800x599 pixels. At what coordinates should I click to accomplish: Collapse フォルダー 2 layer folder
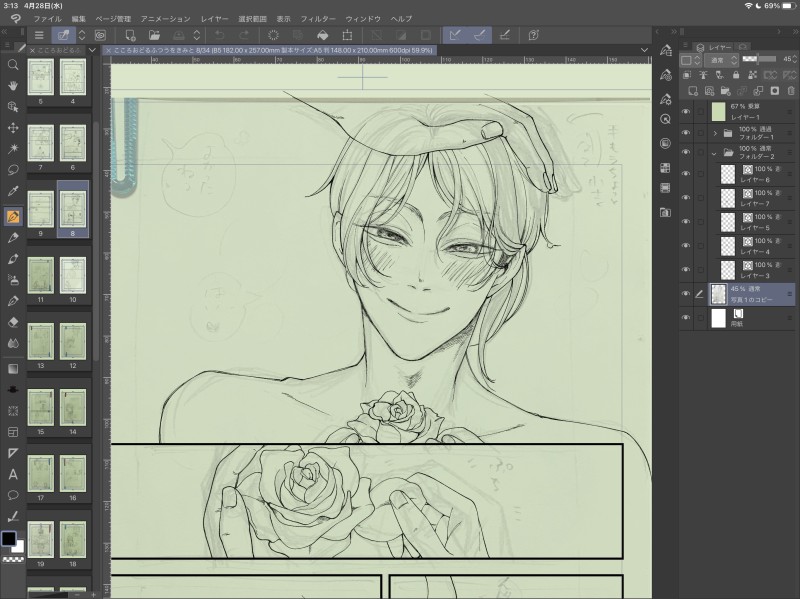[714, 153]
